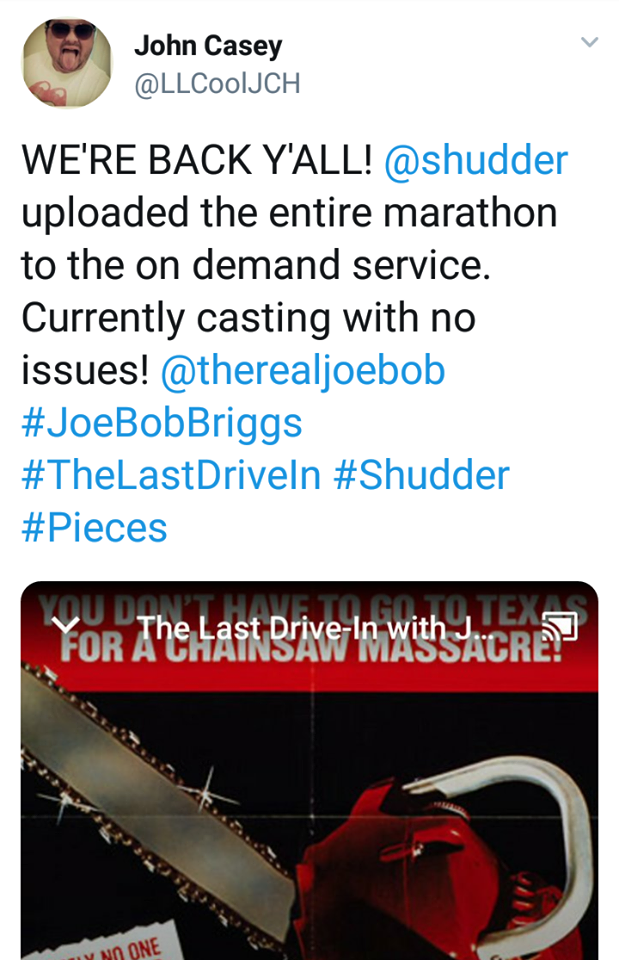
Task: Click the 'WE'RE BACK Y'ALL!' tweet text
Action: coord(197,160)
